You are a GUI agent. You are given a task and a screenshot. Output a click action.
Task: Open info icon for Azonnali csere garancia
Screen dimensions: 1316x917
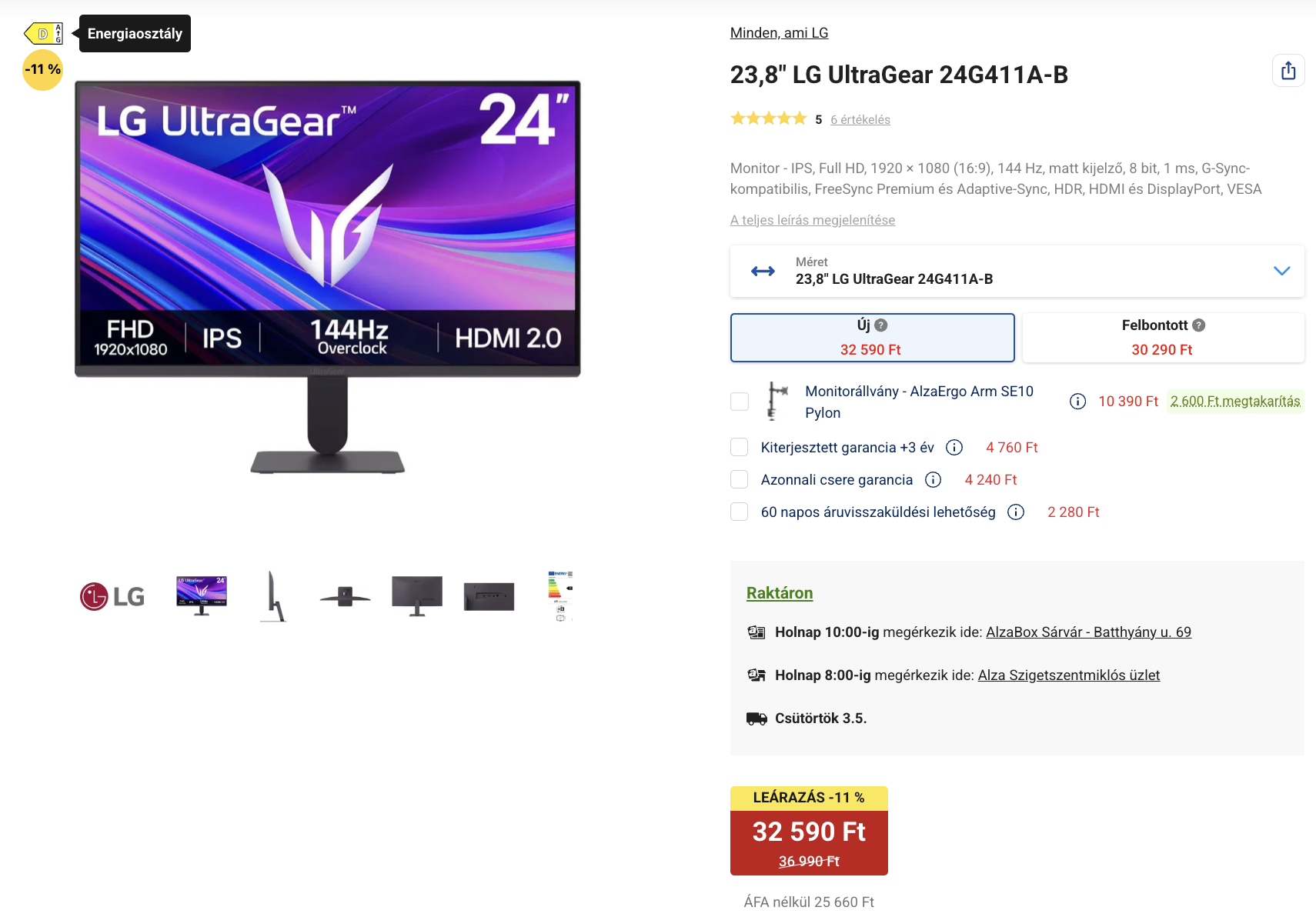tap(933, 480)
